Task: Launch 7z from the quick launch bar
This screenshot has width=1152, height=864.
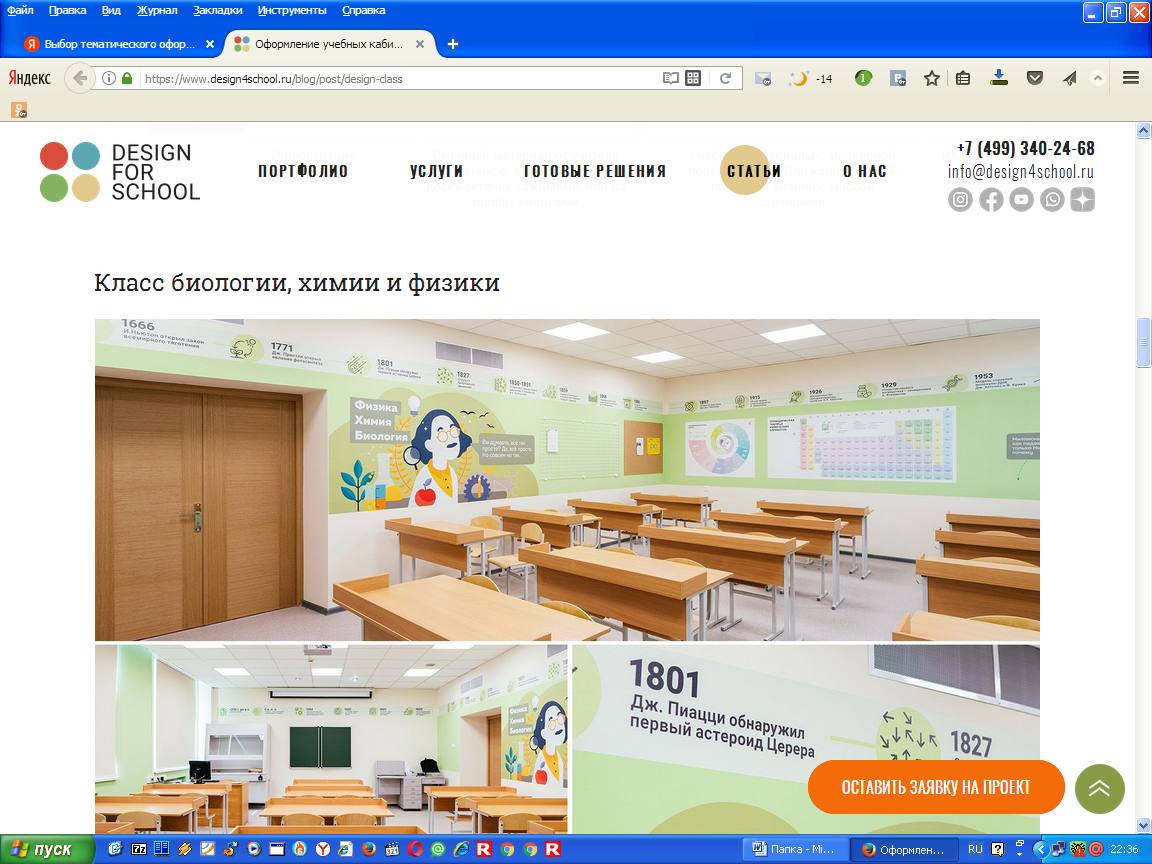Action: tap(139, 849)
